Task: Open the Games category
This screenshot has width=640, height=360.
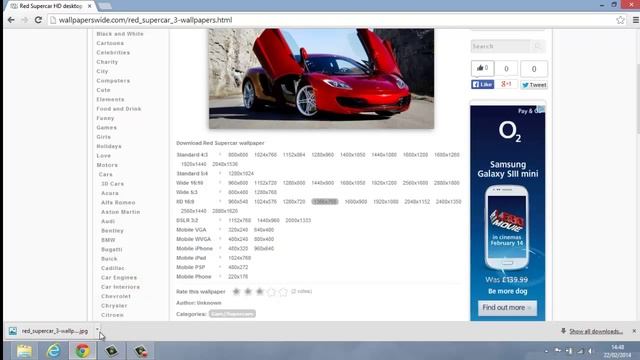Action: [107, 128]
